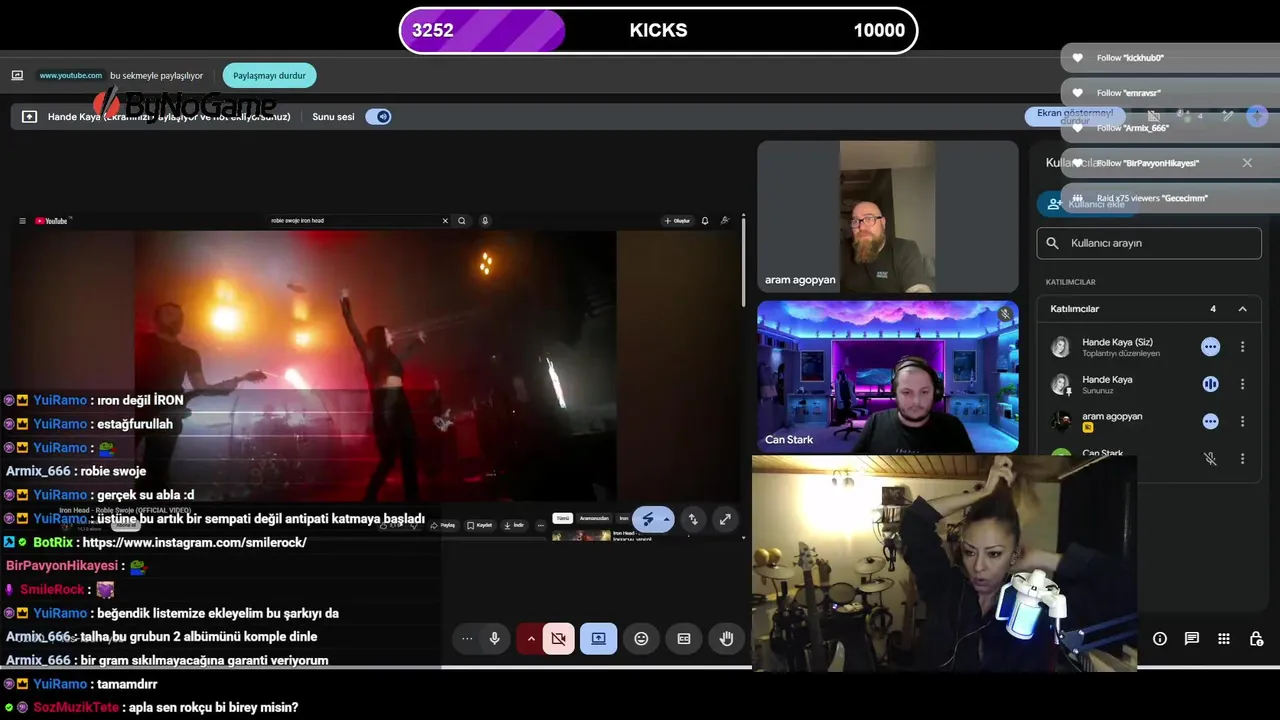Select Aramanızdan filter chip
Viewport: 1280px width, 720px height.
(x=594, y=518)
